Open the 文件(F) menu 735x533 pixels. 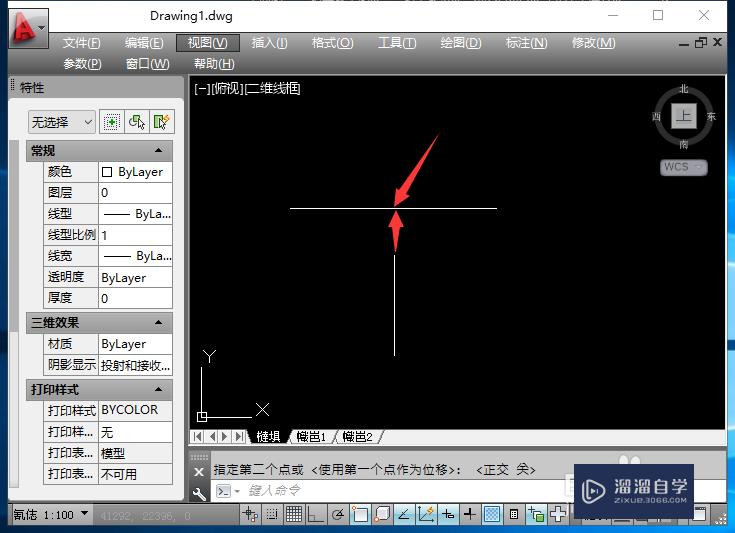pyautogui.click(x=81, y=43)
